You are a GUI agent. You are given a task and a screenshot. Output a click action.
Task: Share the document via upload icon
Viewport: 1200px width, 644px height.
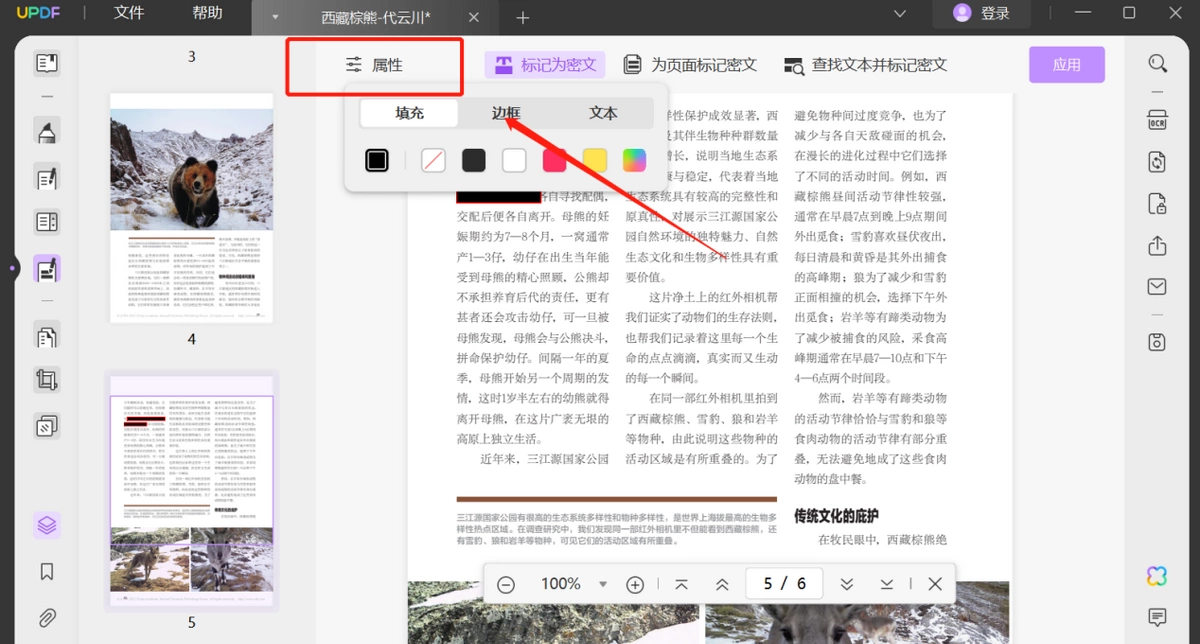click(x=1158, y=246)
